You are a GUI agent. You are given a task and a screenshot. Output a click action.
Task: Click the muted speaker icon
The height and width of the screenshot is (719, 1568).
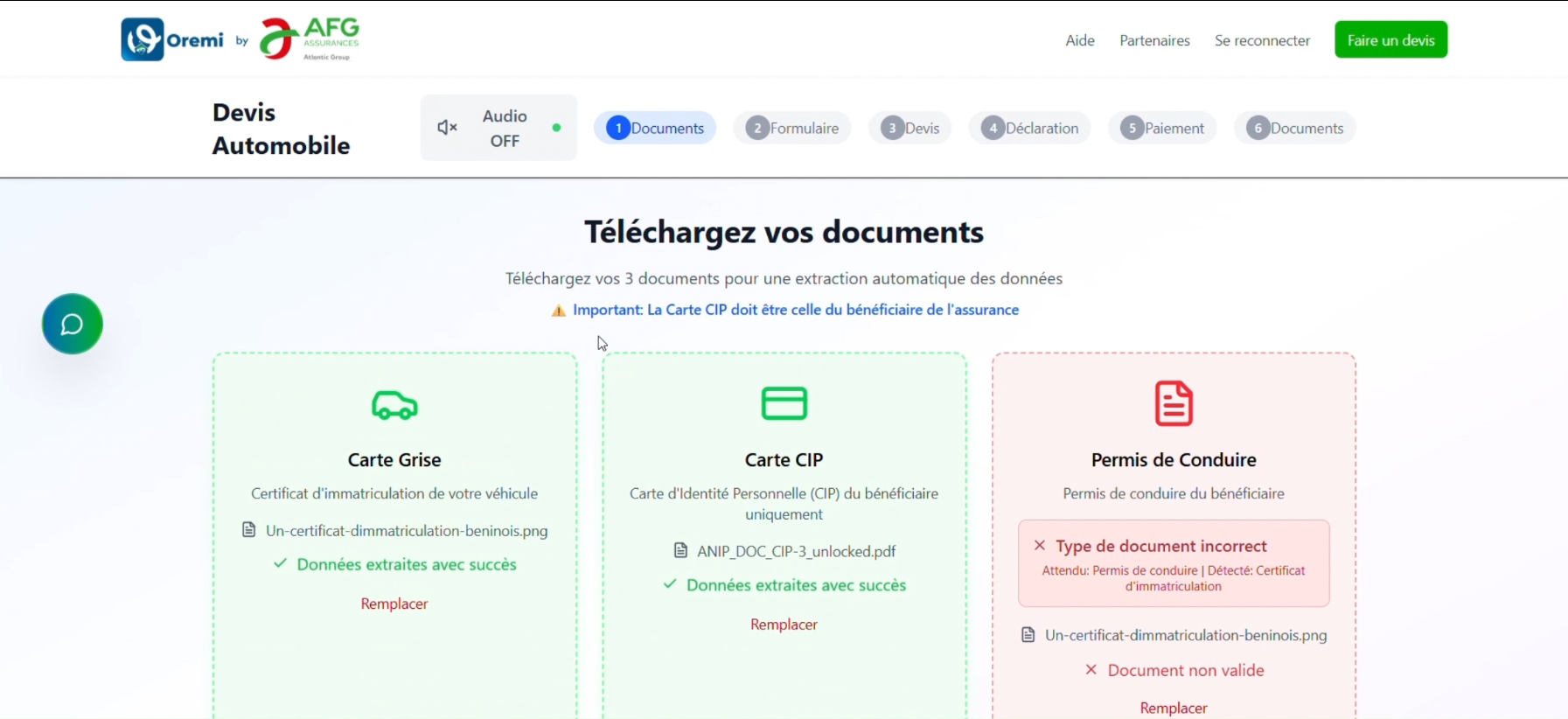[x=447, y=128]
